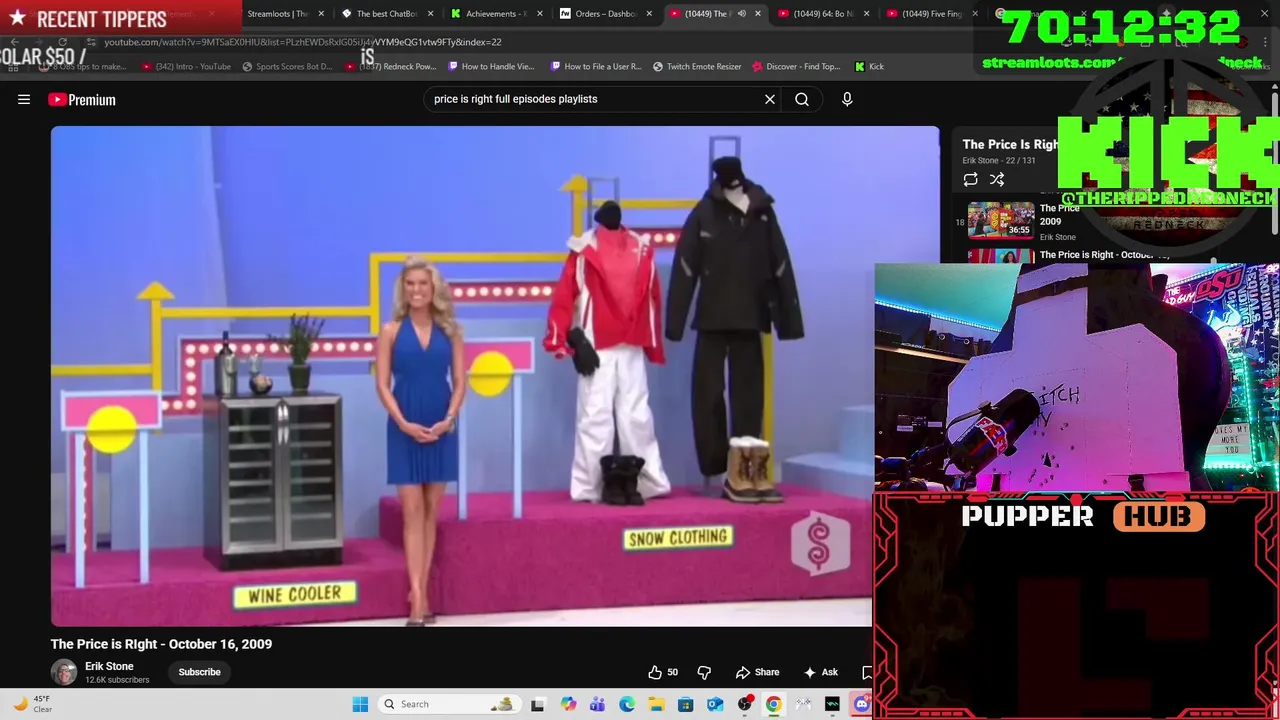
Task: Click the Share button
Action: (x=757, y=672)
